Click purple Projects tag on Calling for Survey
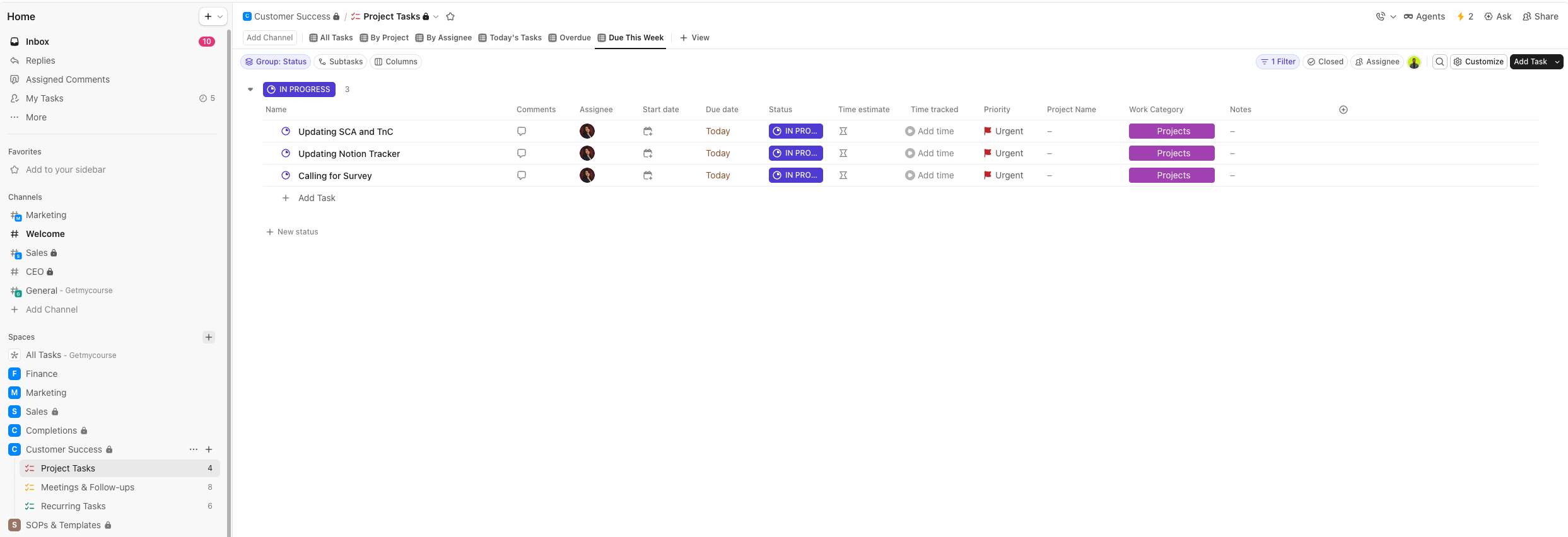This screenshot has height=537, width=1568. coord(1171,175)
